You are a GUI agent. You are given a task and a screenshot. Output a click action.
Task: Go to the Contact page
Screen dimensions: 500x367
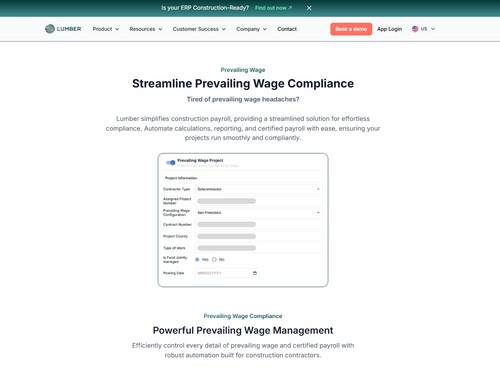[287, 29]
